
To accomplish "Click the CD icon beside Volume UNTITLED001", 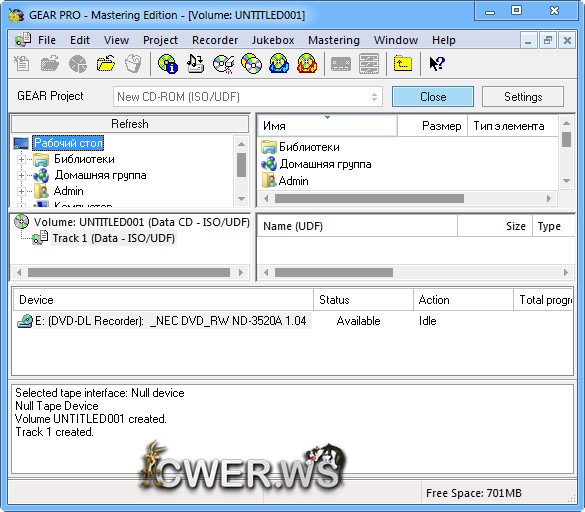I will [22, 222].
